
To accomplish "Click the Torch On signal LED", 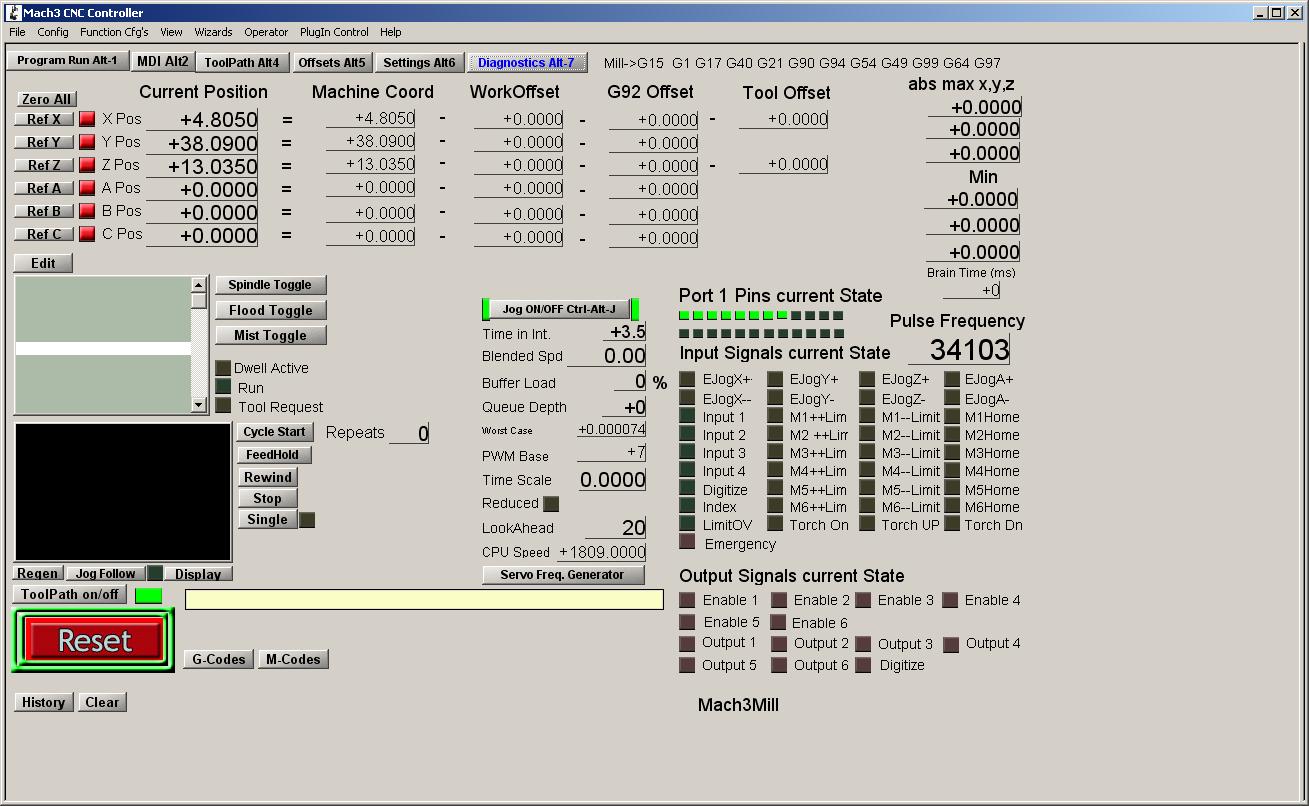I will (775, 524).
